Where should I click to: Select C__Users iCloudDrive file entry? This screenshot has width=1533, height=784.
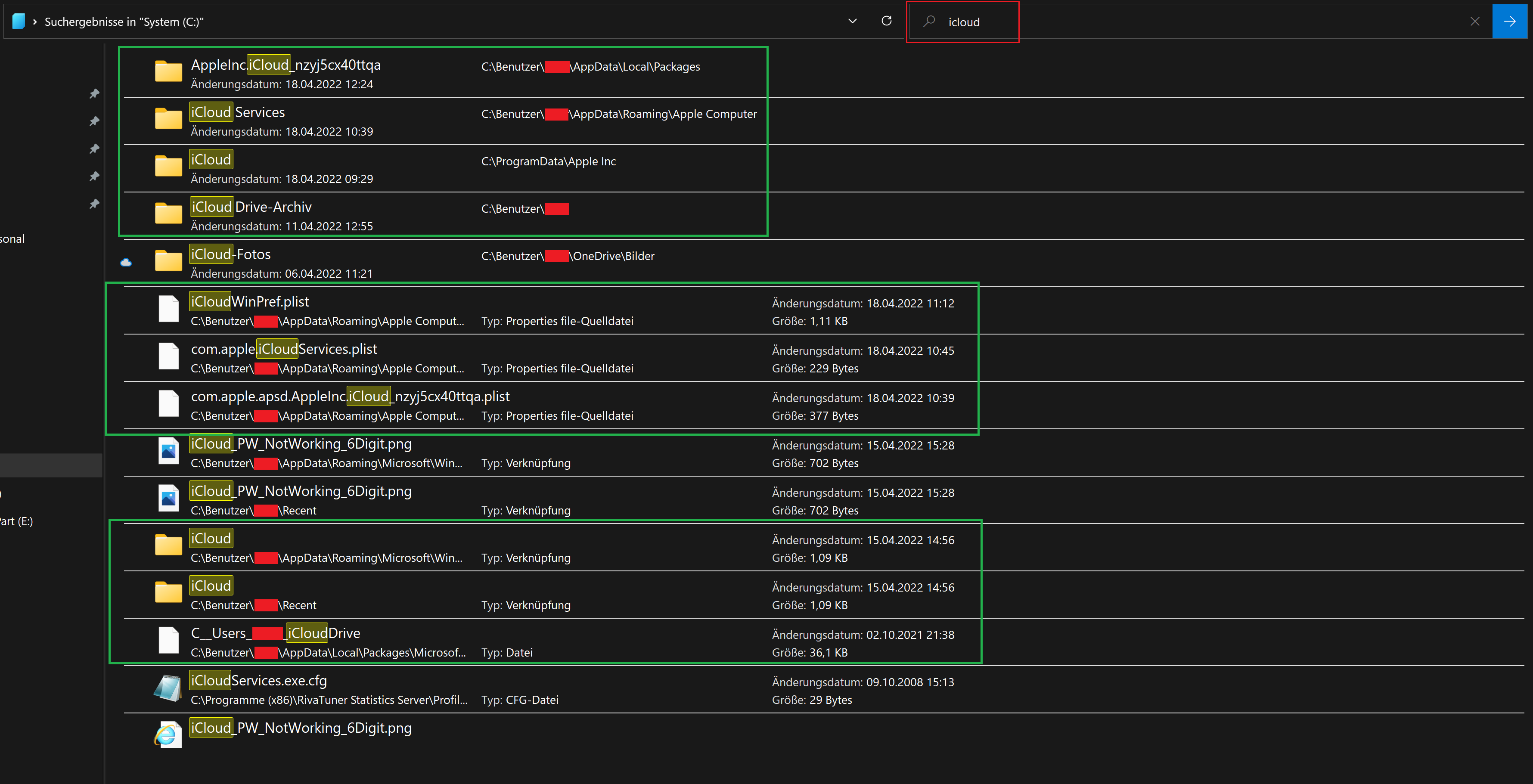(276, 633)
